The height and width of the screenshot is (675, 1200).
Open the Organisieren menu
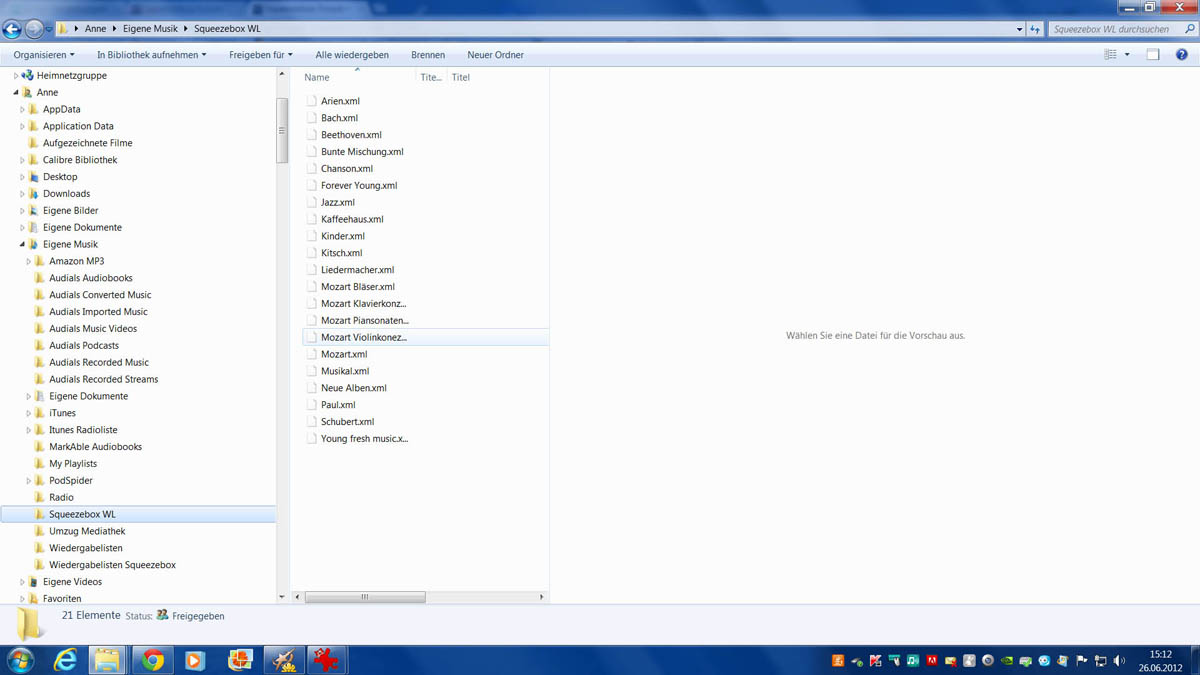point(44,55)
